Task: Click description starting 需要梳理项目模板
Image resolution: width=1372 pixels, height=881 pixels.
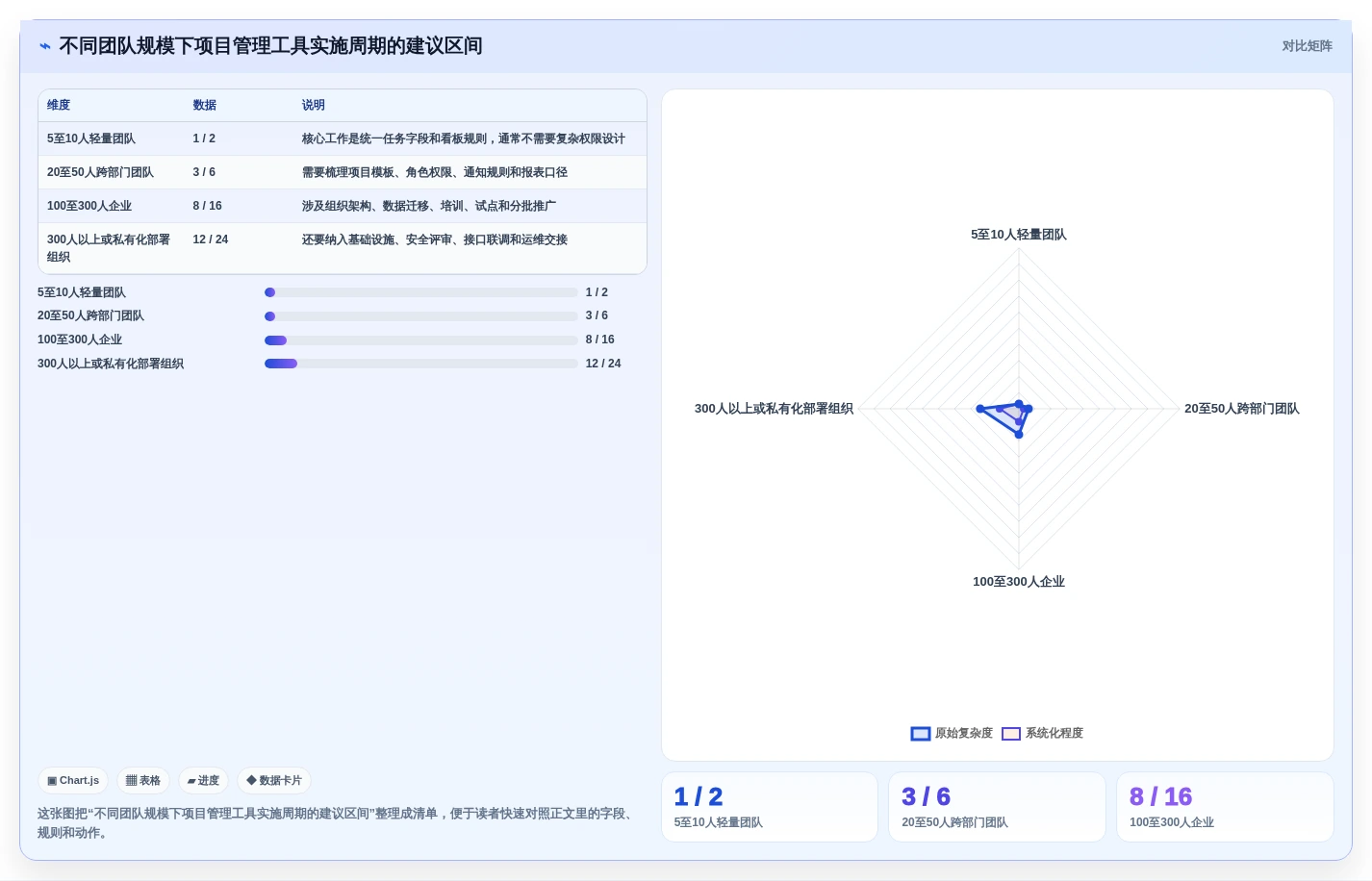Action: click(435, 173)
